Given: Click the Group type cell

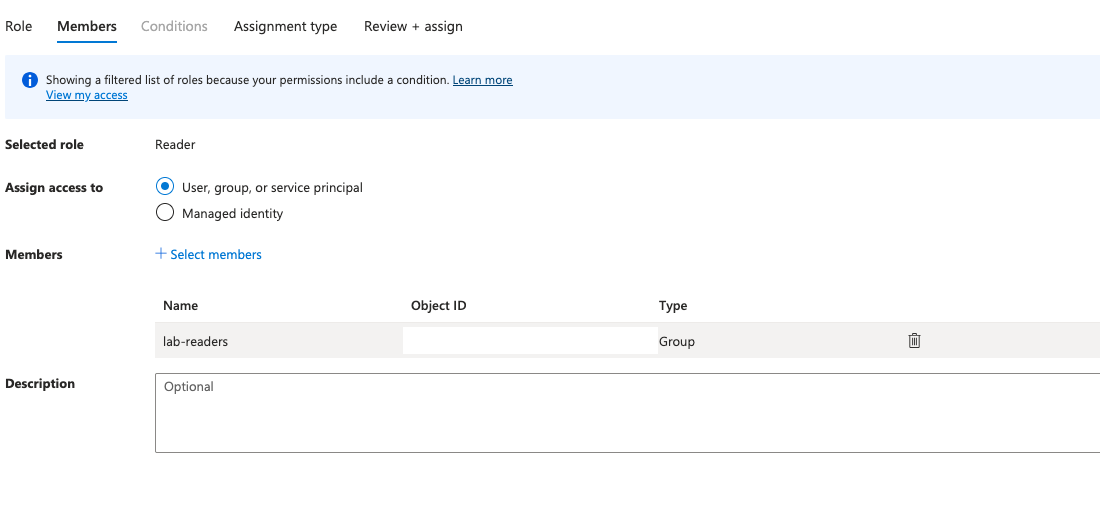Looking at the screenshot, I should pos(677,341).
